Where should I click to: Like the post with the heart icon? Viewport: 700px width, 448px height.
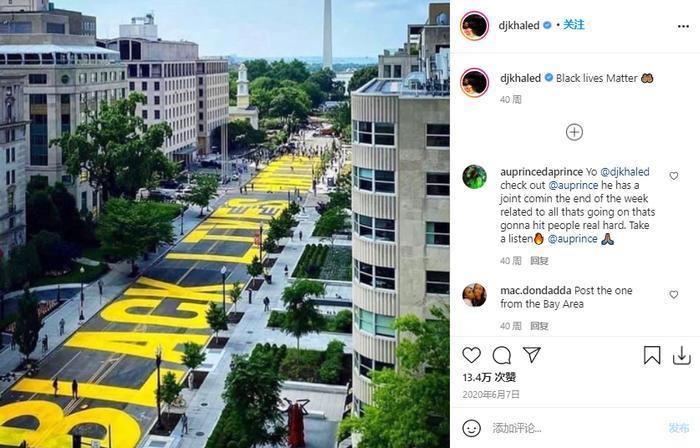(x=471, y=355)
